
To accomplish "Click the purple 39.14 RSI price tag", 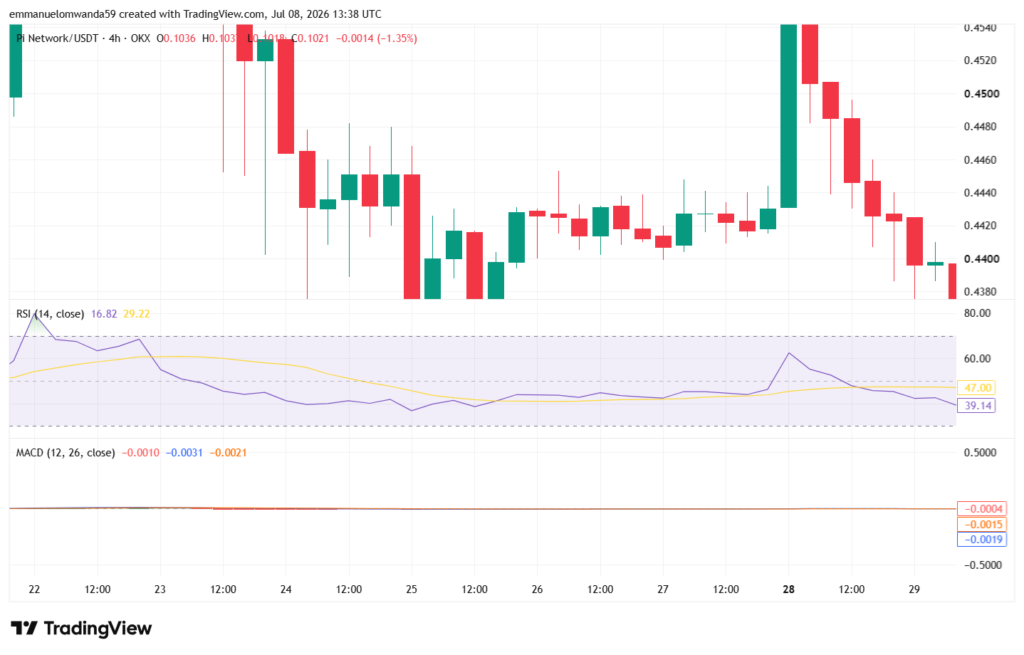I will tap(977, 406).
